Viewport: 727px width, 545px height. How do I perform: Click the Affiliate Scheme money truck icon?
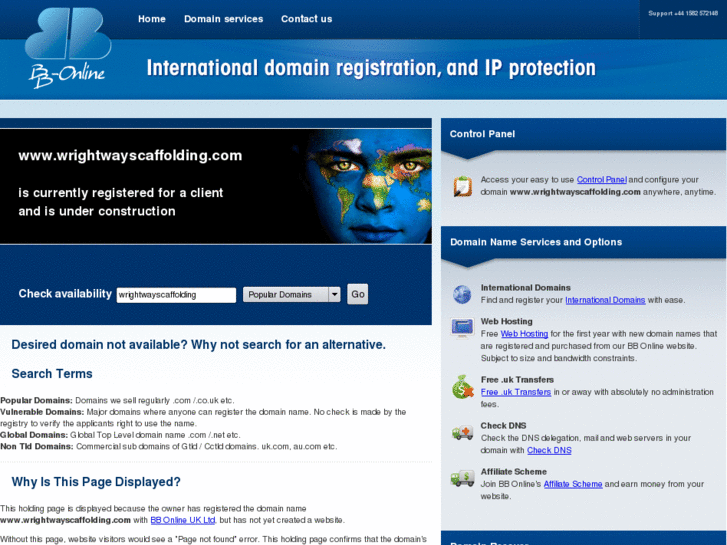462,478
